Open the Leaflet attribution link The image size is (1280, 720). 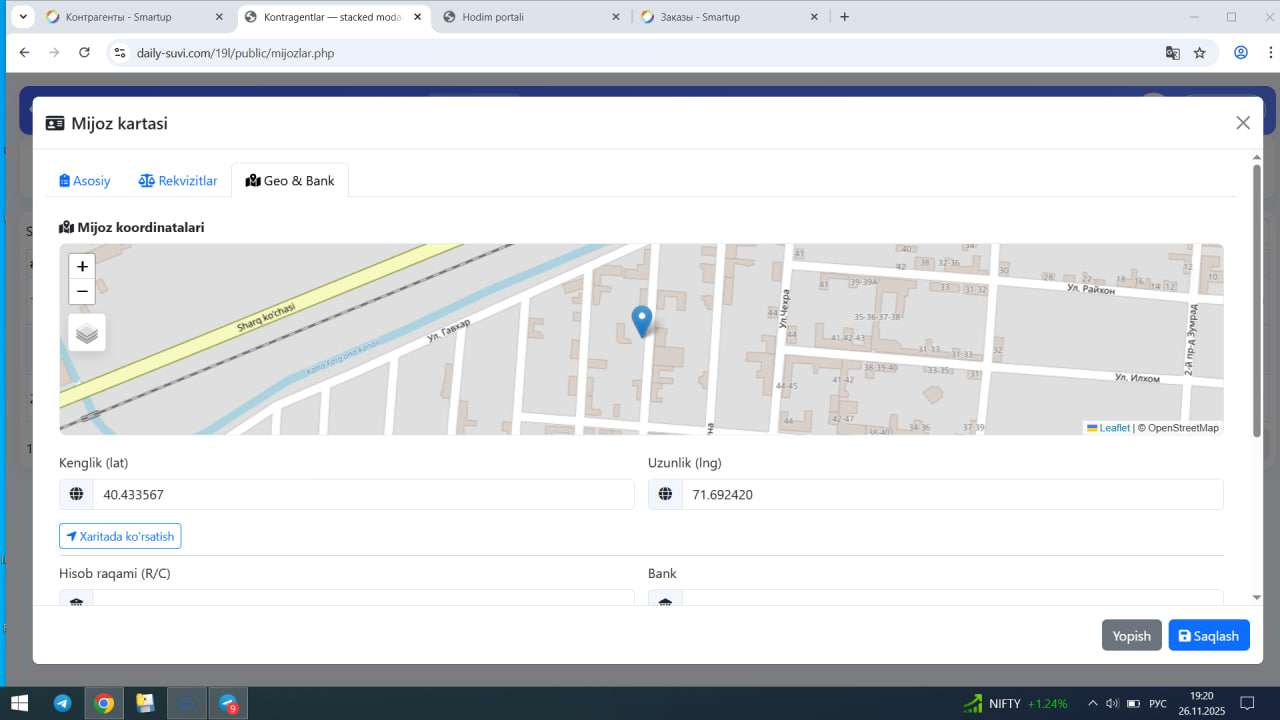click(1108, 428)
